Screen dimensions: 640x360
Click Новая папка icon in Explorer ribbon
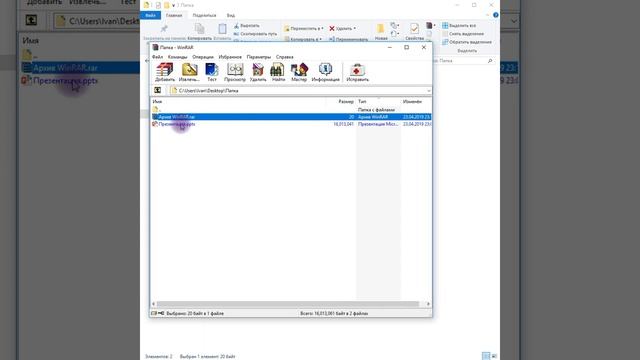pyautogui.click(x=380, y=29)
